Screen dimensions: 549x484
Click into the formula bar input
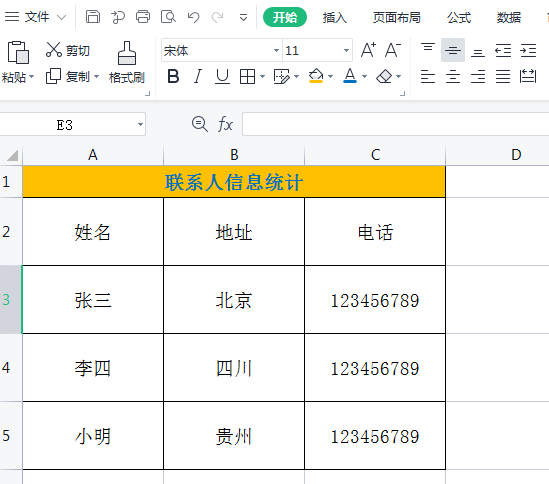pyautogui.click(x=396, y=124)
